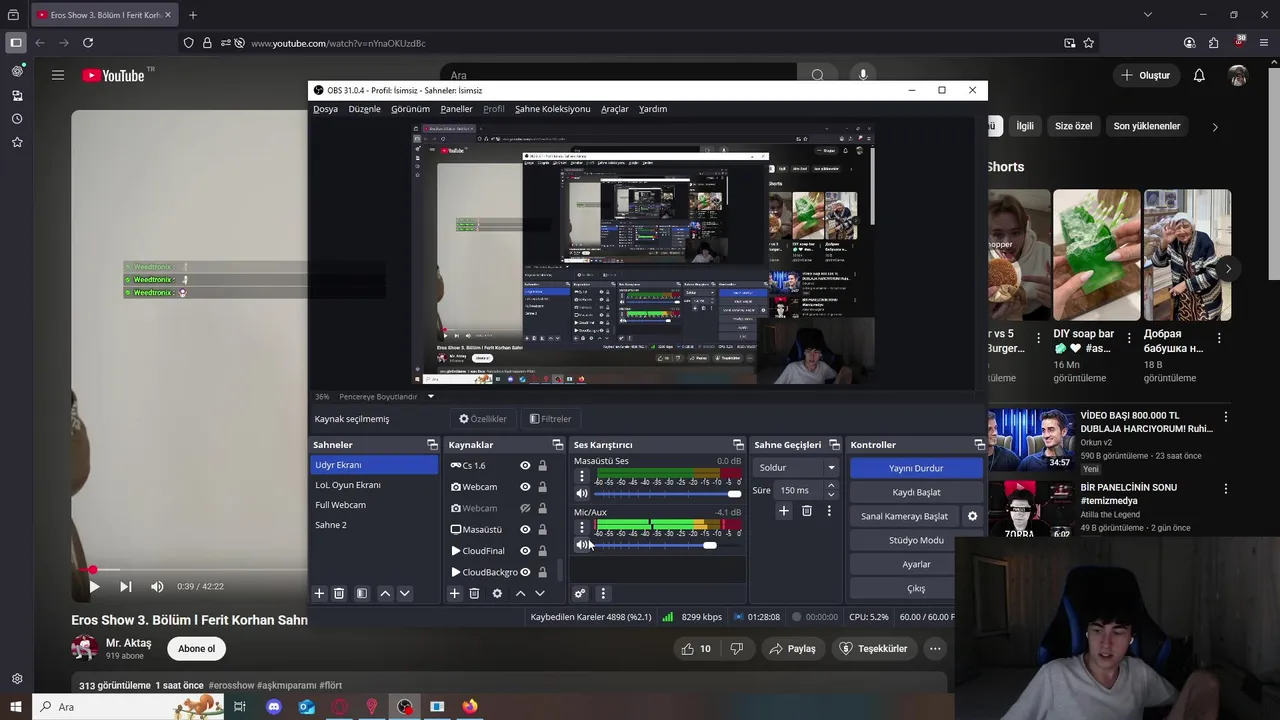Open Görünüm menu in OBS

pos(410,109)
